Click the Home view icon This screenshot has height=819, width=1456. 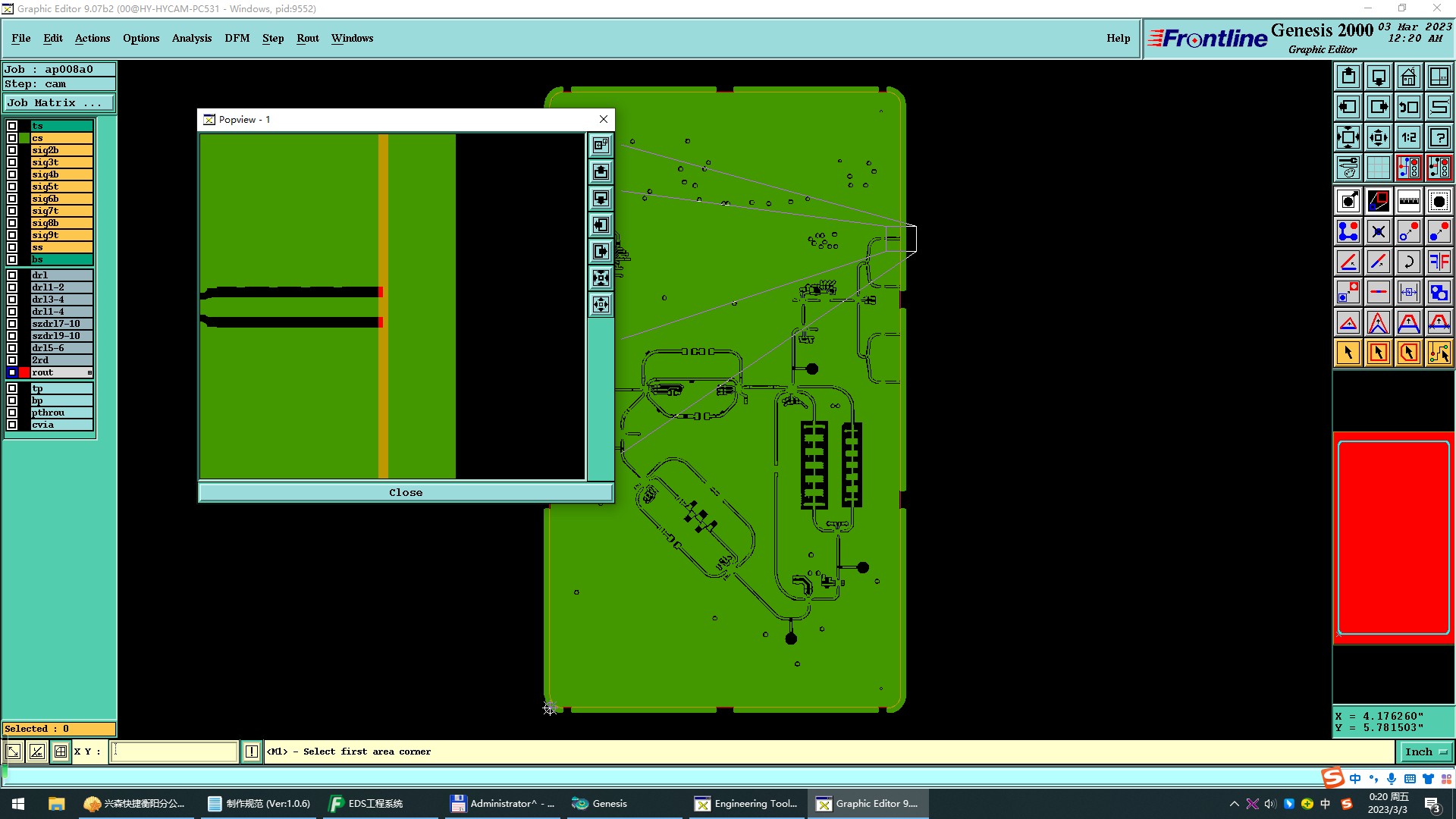pos(1408,77)
